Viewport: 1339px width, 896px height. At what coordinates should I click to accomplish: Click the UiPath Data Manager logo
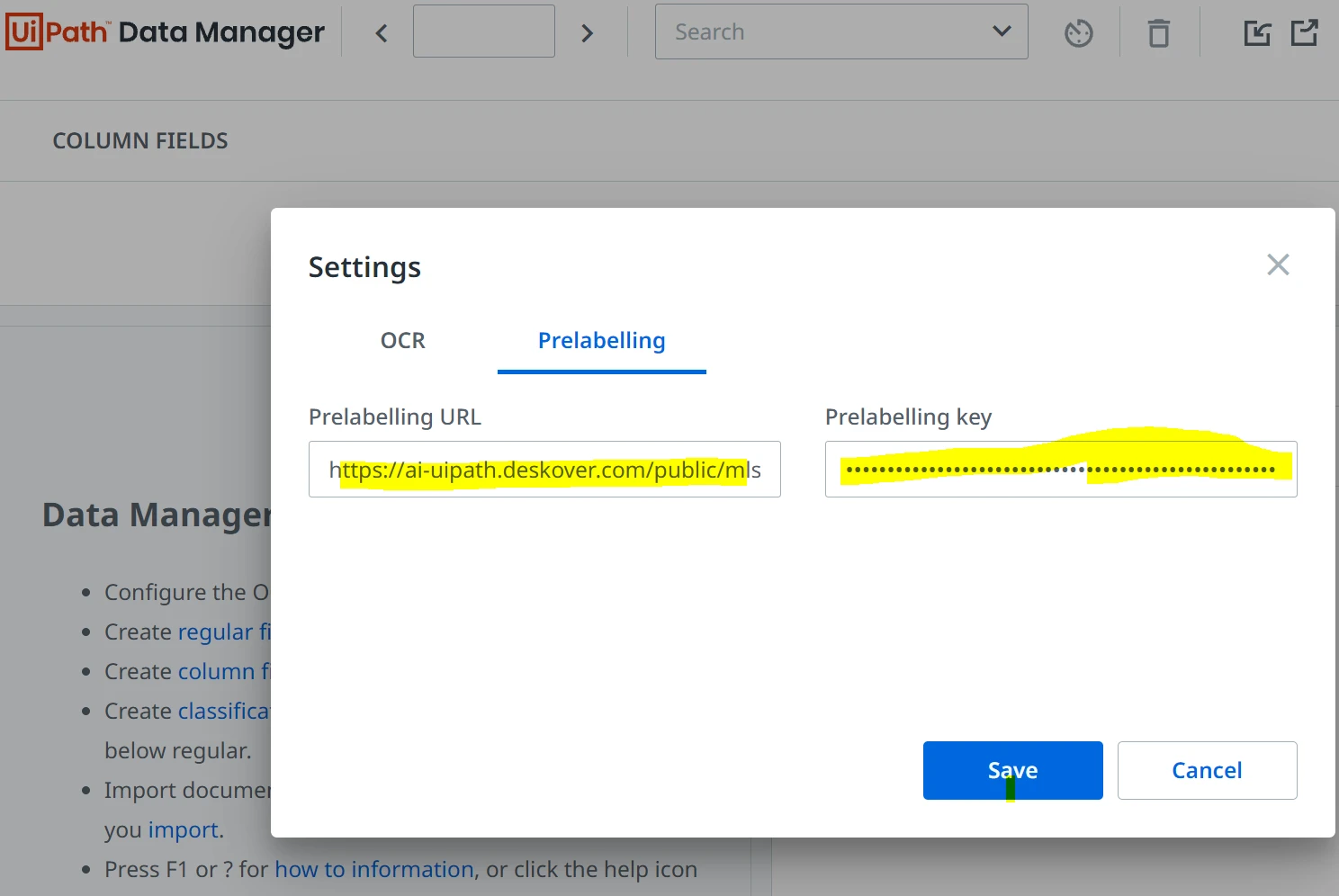tap(166, 32)
